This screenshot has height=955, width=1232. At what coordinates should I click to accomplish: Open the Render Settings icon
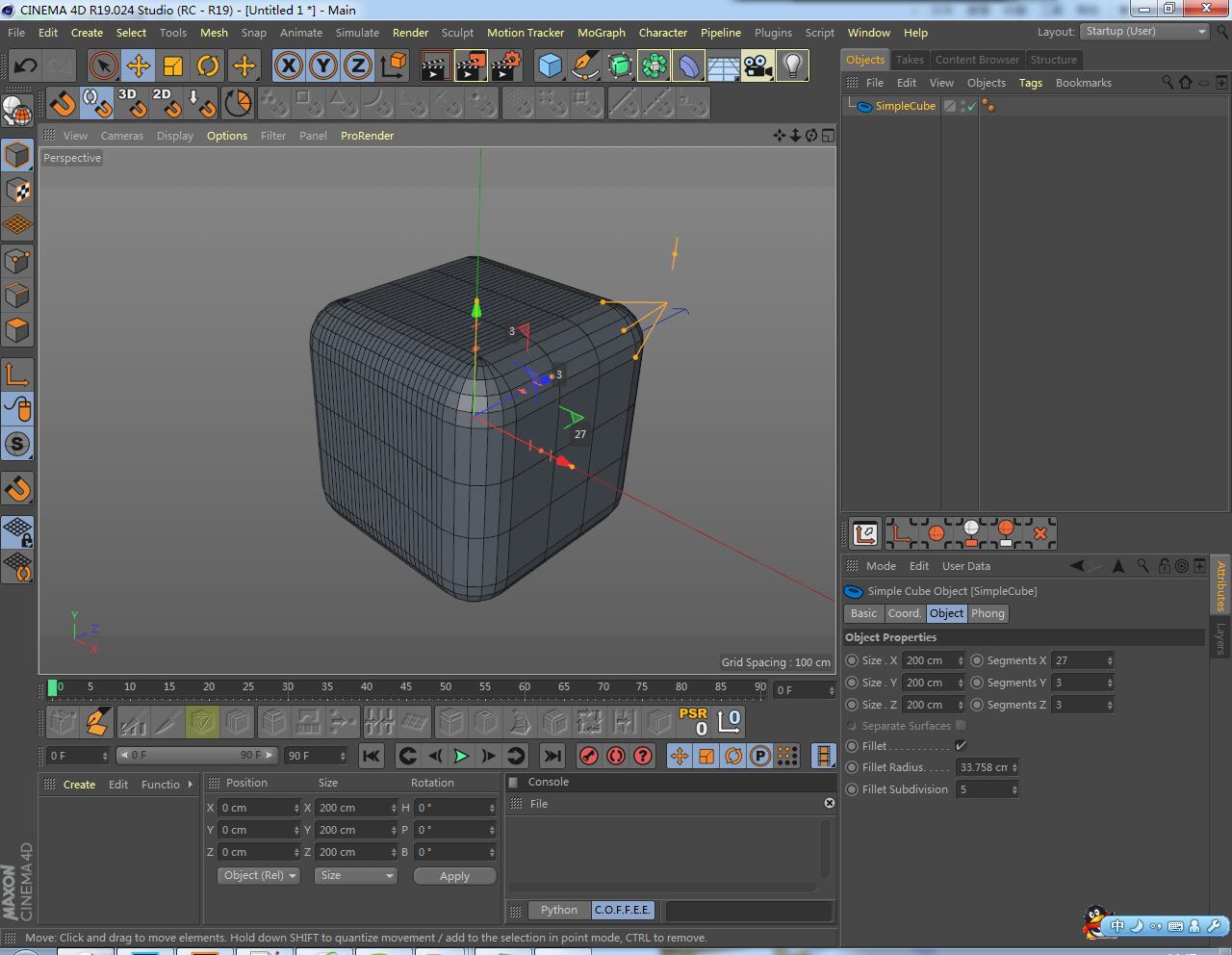[x=507, y=65]
